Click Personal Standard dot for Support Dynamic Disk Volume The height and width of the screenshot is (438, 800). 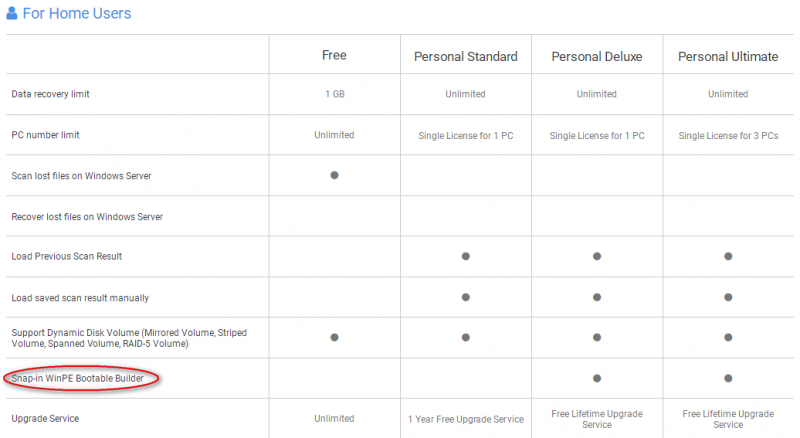point(466,337)
